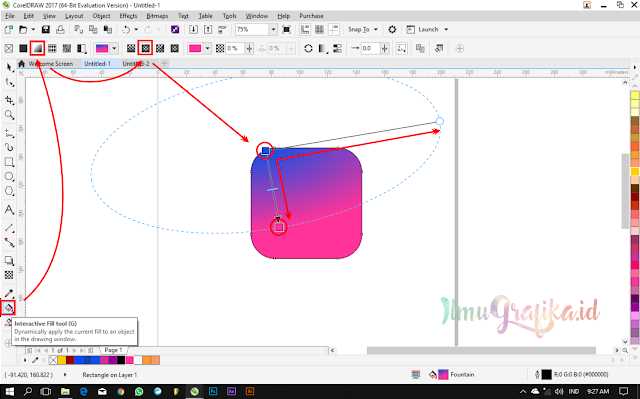Image resolution: width=640 pixels, height=399 pixels.
Task: Open the Options gear icon
Action: [x=392, y=29]
